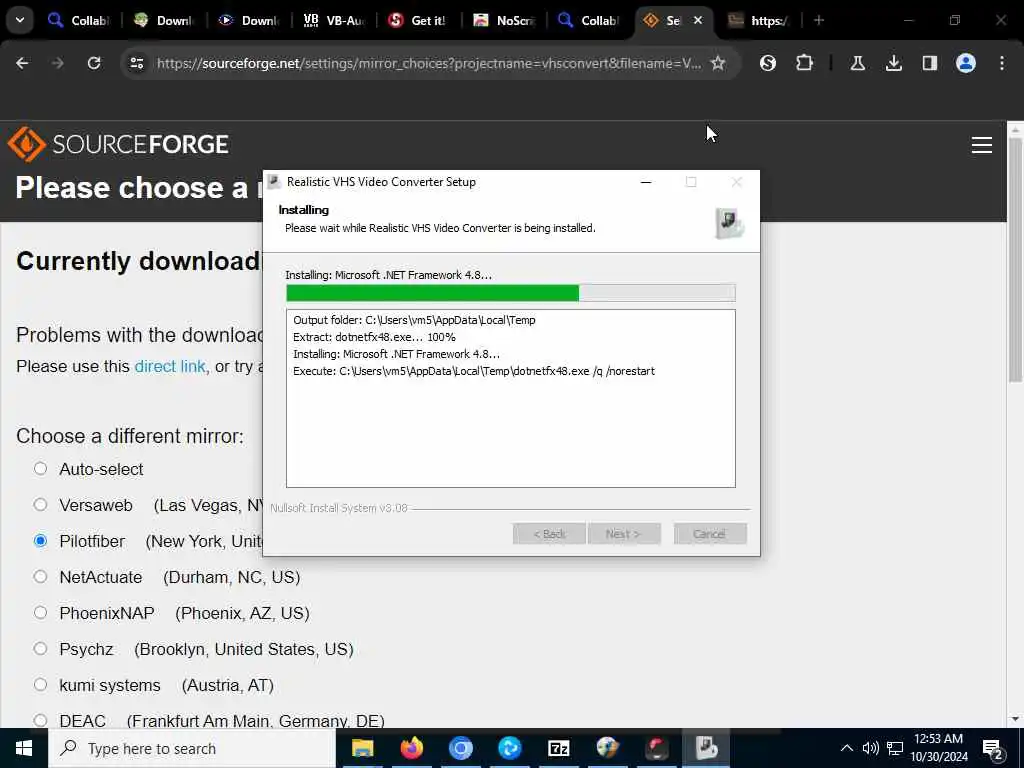Select the NetActuate Durham mirror
1024x768 pixels.
pos(40,577)
